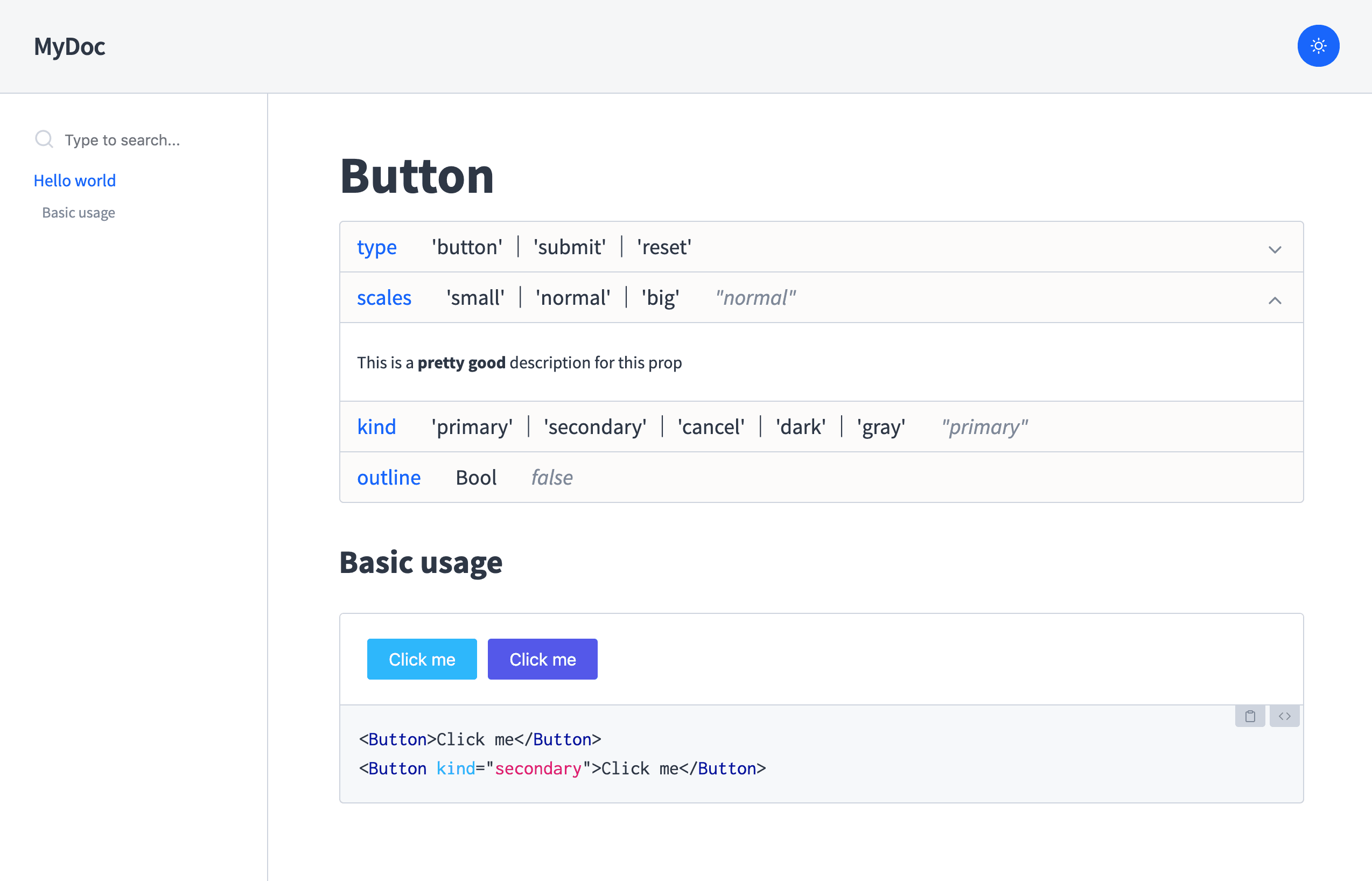Click the pretty good description text
The height and width of the screenshot is (881, 1372).
pyautogui.click(x=461, y=363)
